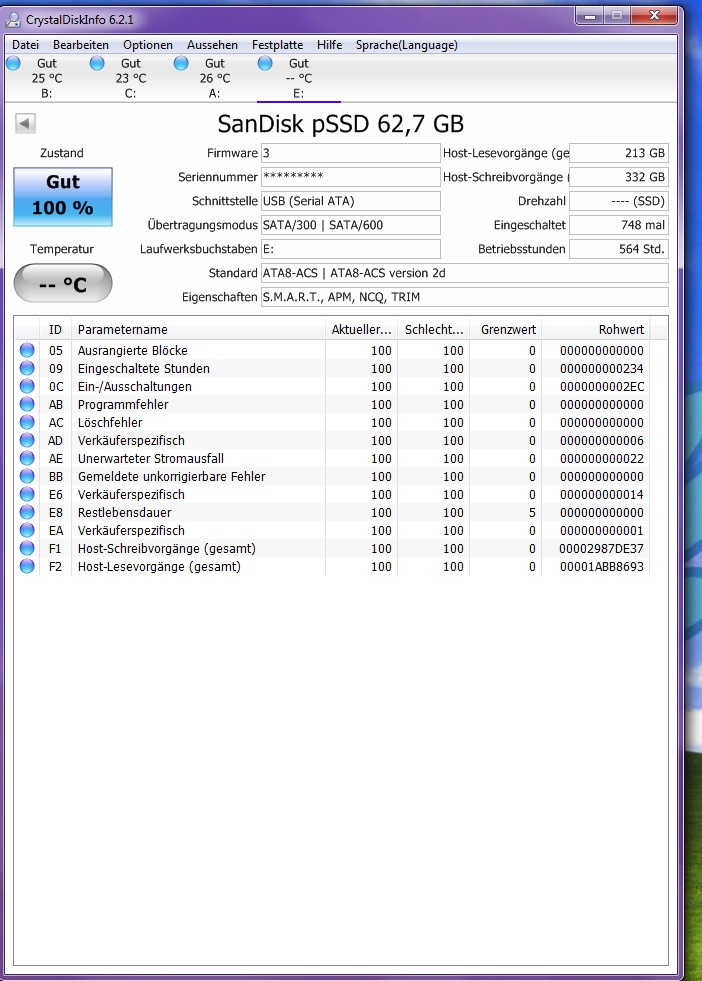The height and width of the screenshot is (981, 702).
Task: Click the Drehzahl value ---- (SSD)
Action: (618, 201)
